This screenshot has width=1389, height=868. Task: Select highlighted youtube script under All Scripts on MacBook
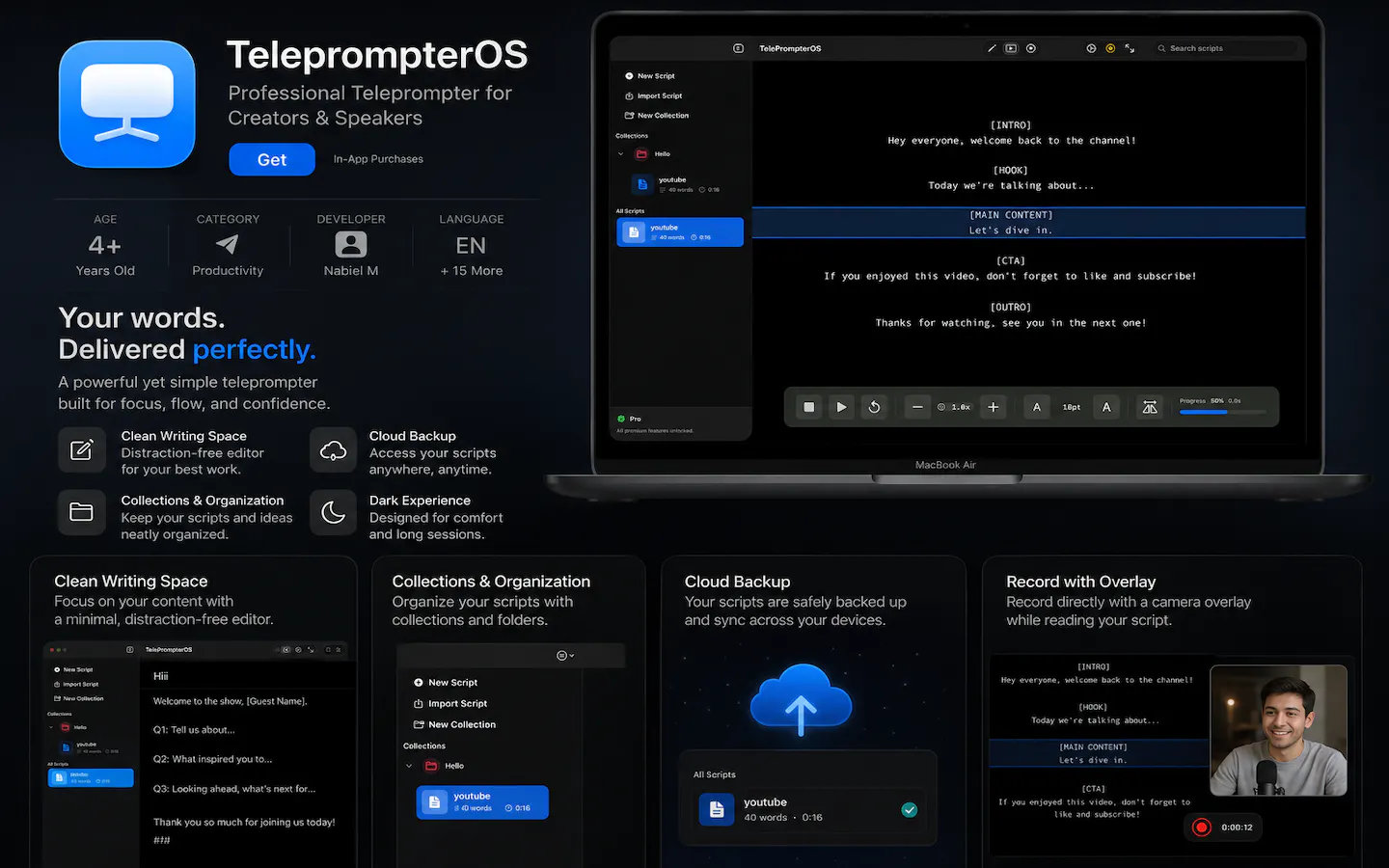pyautogui.click(x=680, y=232)
